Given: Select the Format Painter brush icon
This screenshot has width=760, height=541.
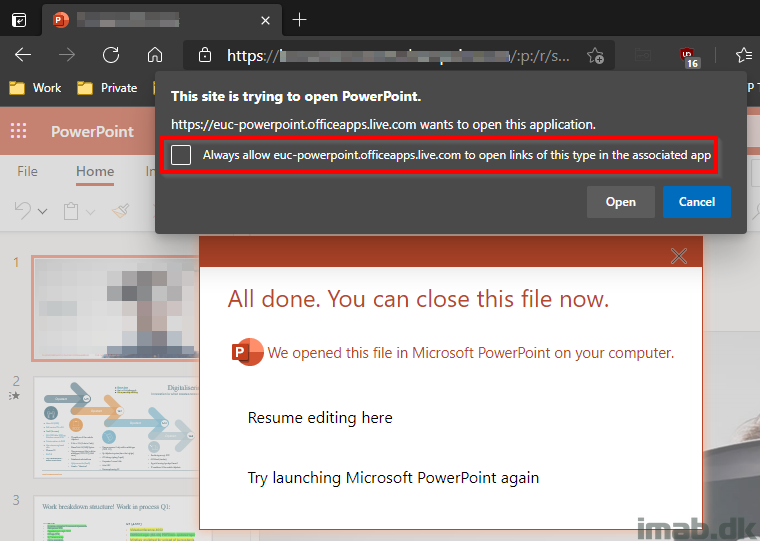Looking at the screenshot, I should [121, 211].
